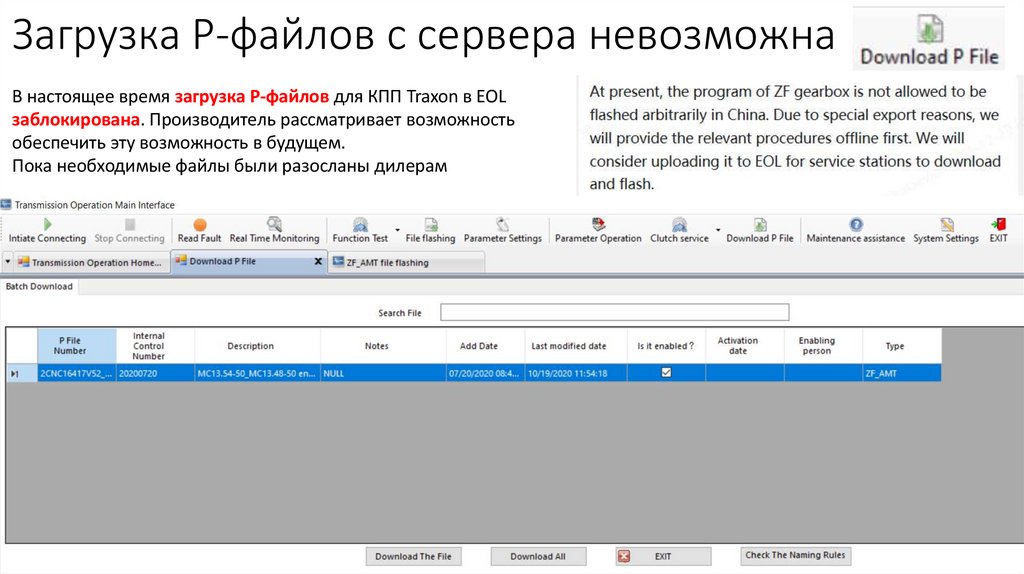The image size is (1024, 574).
Task: Open Read Fault from the toolbar
Action: pos(199,231)
